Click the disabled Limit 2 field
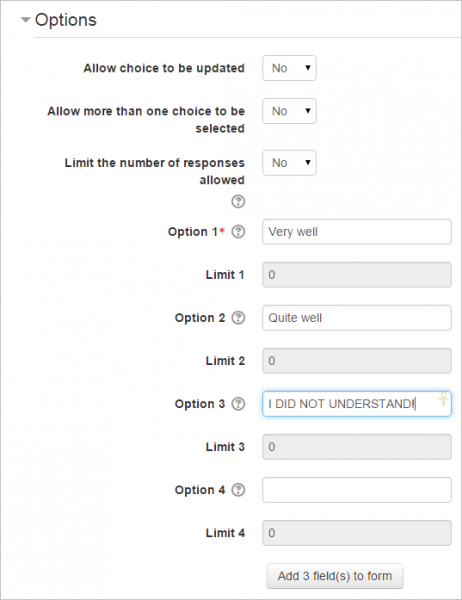462x600 pixels. (357, 361)
